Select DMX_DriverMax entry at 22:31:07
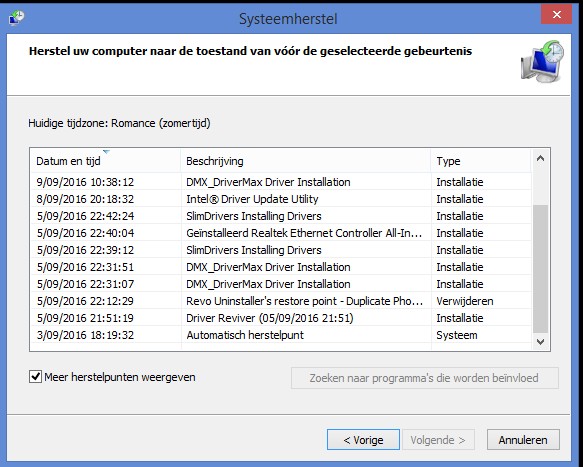This screenshot has width=583, height=467. point(281,284)
